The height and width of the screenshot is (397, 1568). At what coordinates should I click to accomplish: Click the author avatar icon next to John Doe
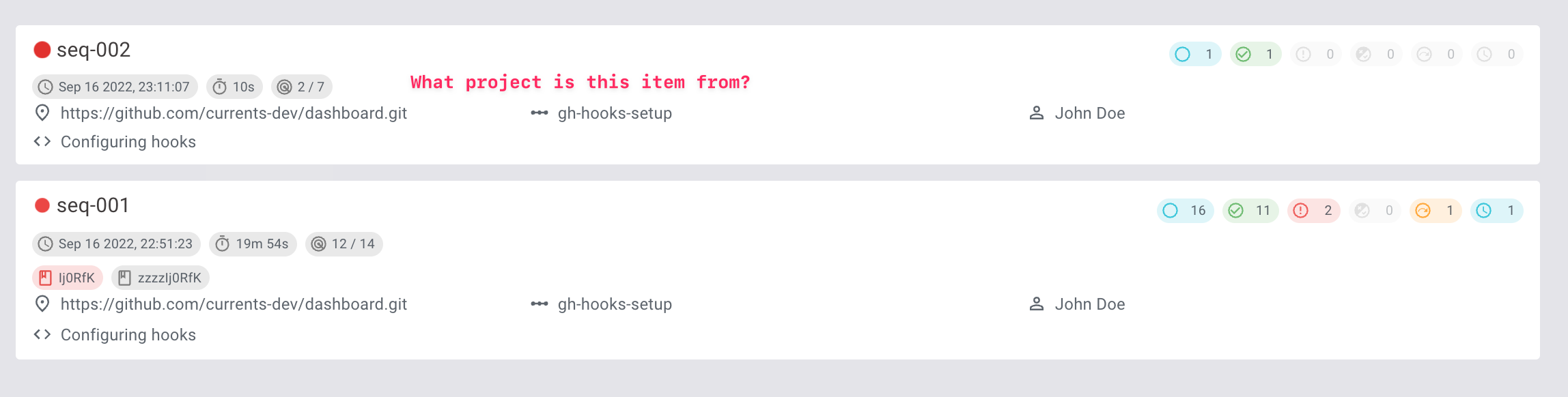[x=1037, y=113]
